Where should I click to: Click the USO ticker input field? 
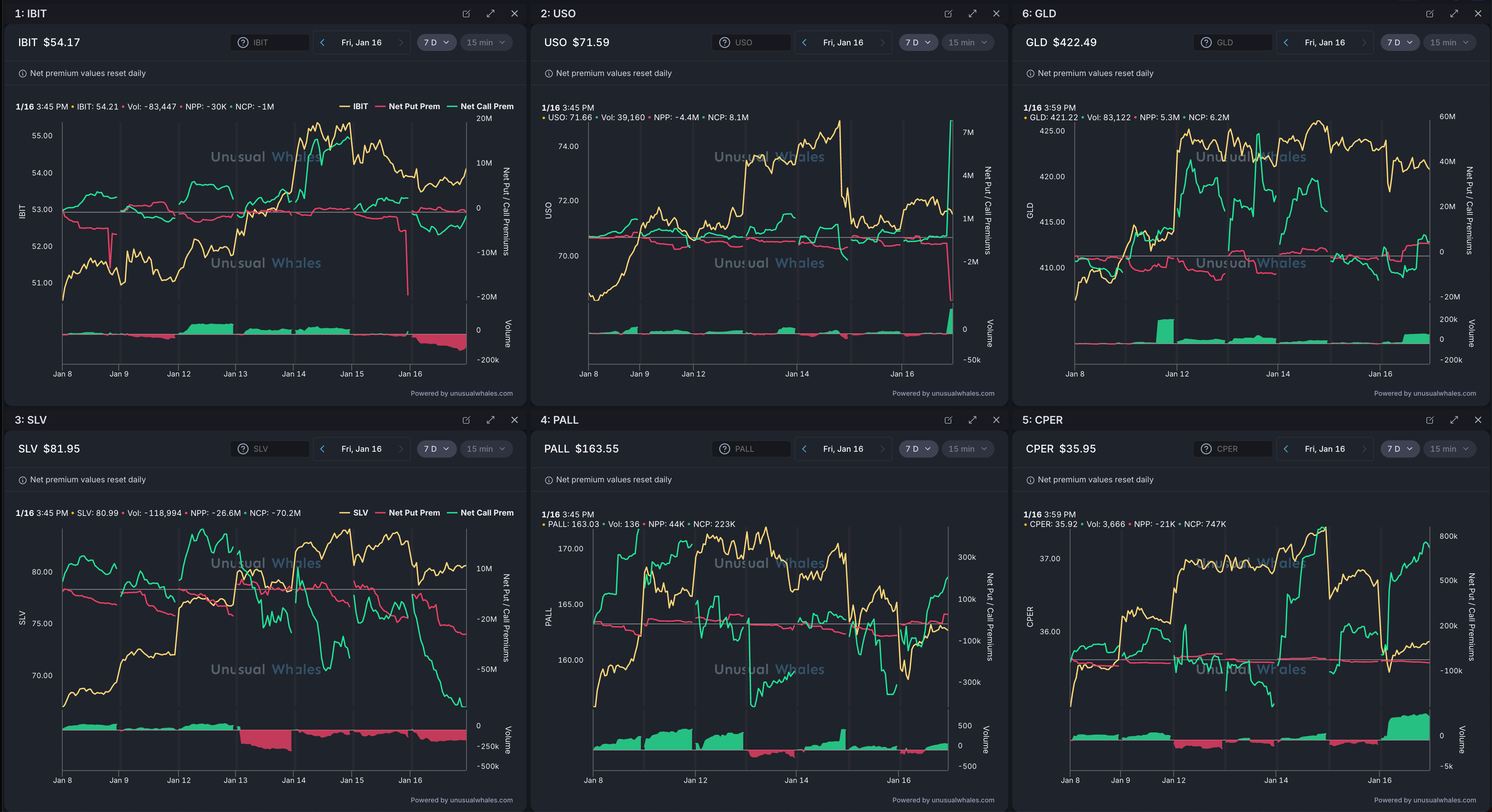coord(759,42)
